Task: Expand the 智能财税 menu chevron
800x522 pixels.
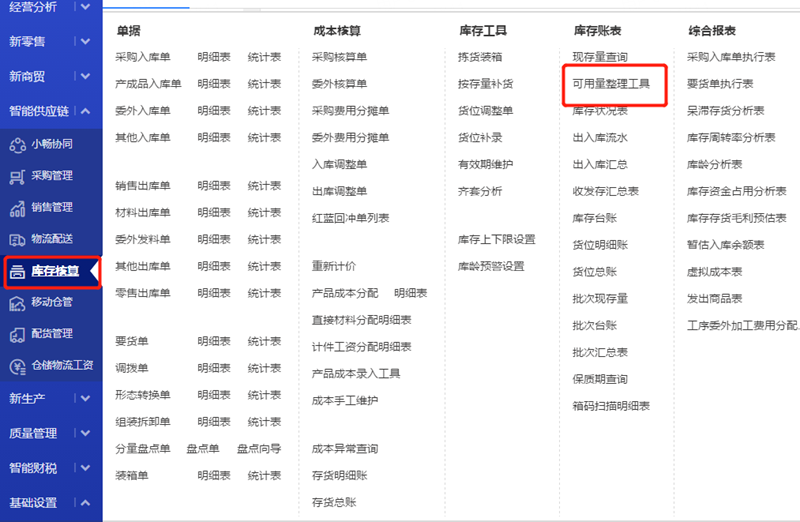Action: (x=85, y=468)
